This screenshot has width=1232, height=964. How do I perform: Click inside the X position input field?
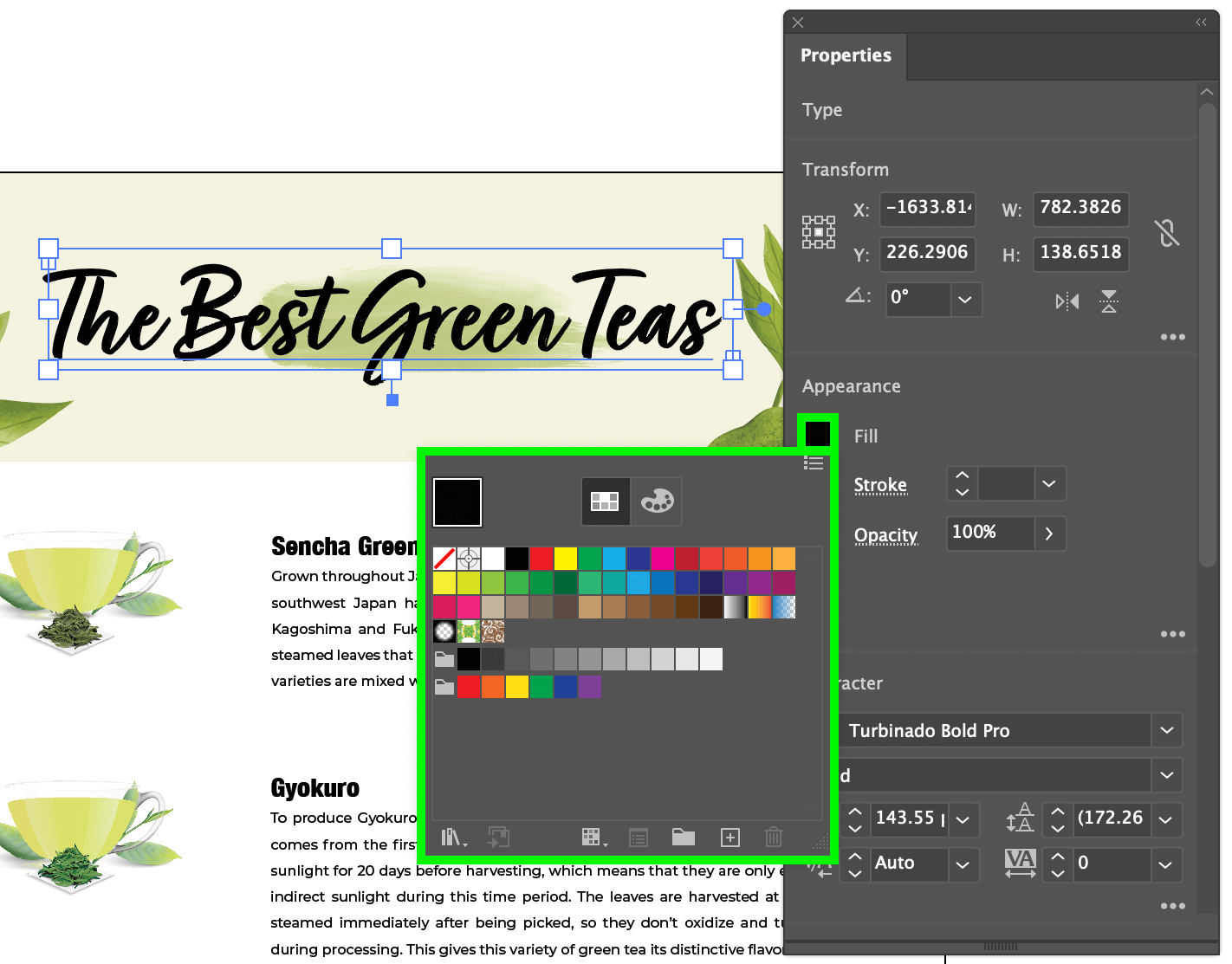pyautogui.click(x=927, y=209)
